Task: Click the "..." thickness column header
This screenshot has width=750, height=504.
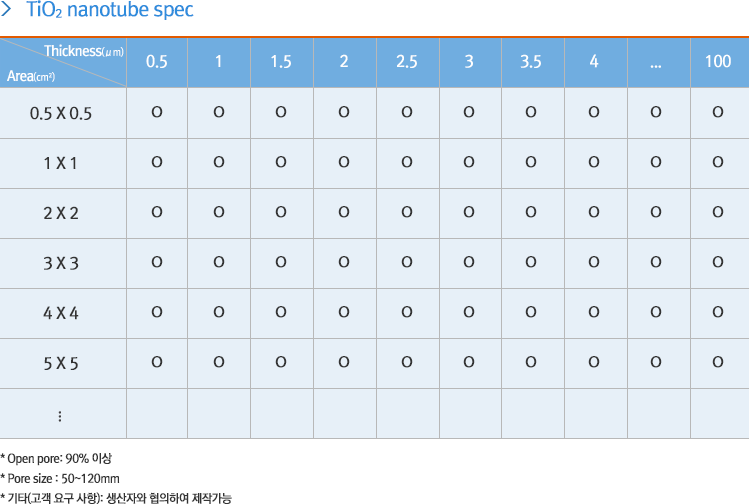Action: (656, 62)
